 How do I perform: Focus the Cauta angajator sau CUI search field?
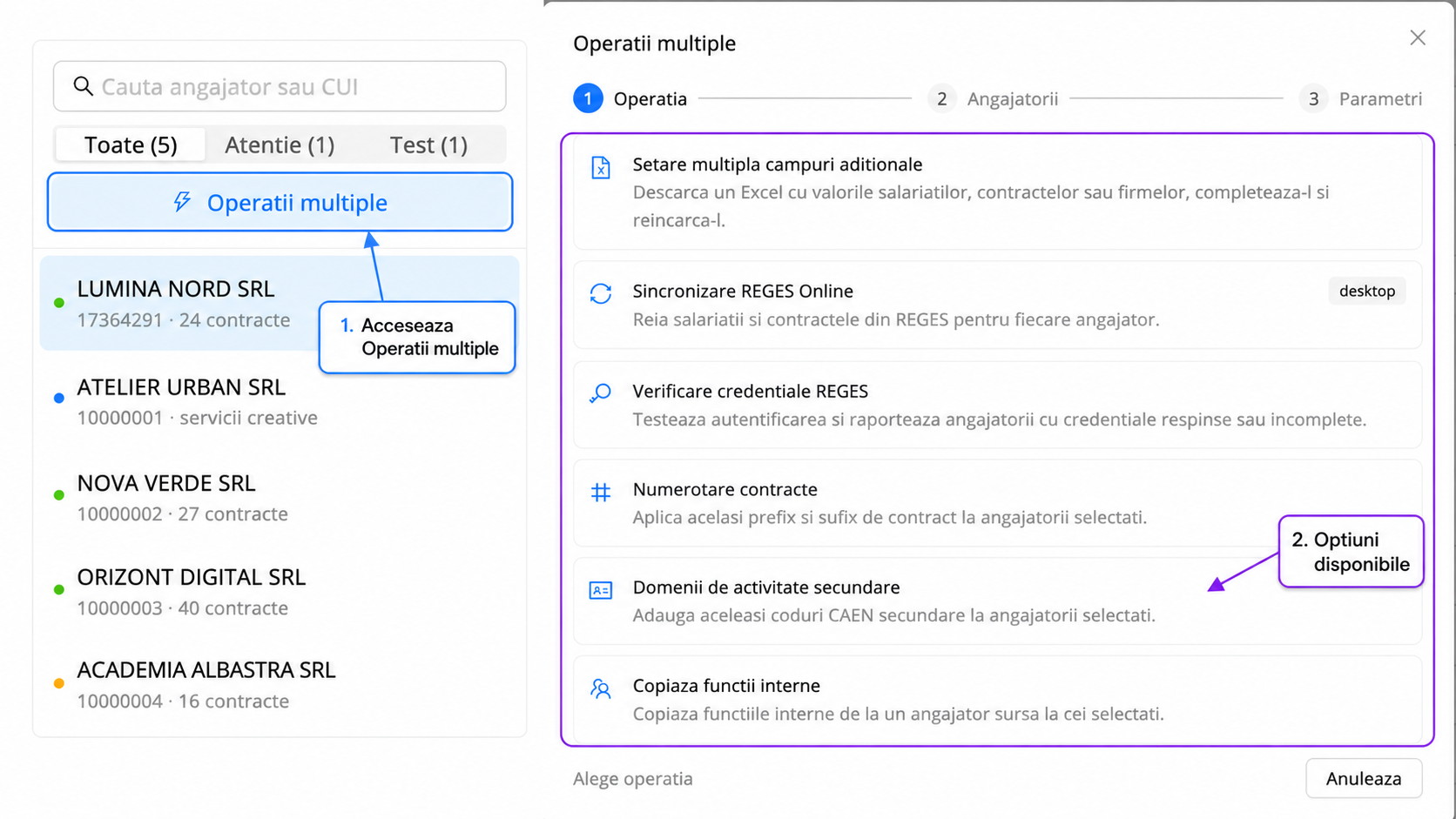pos(280,86)
